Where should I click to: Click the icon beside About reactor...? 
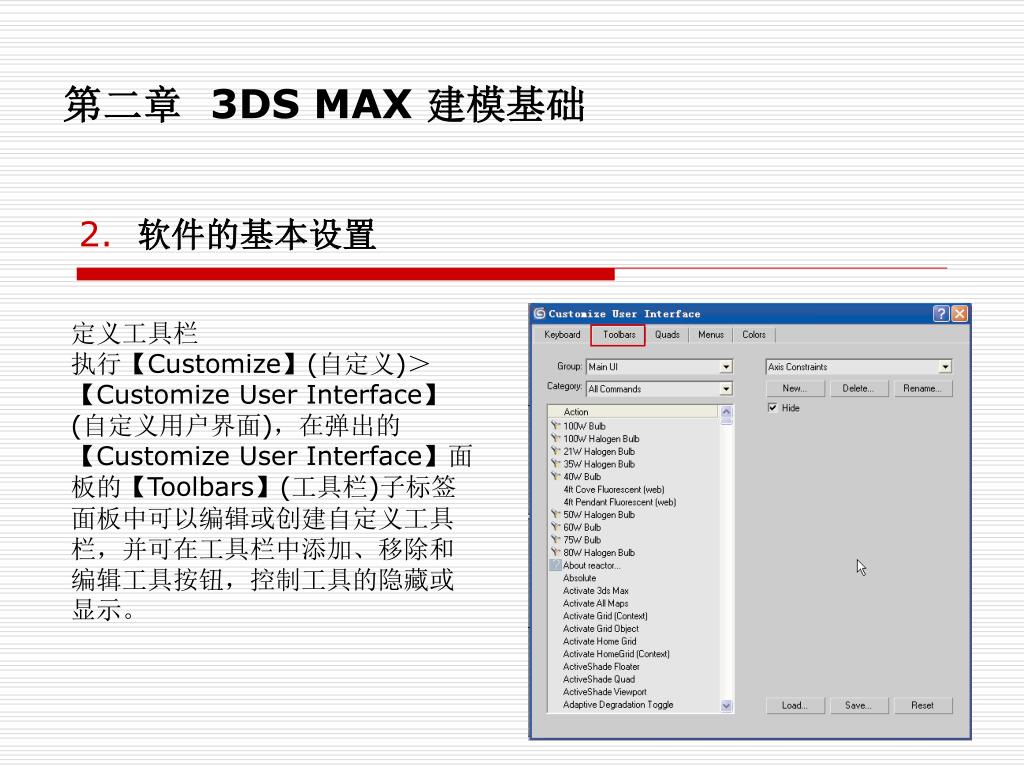(x=555, y=565)
